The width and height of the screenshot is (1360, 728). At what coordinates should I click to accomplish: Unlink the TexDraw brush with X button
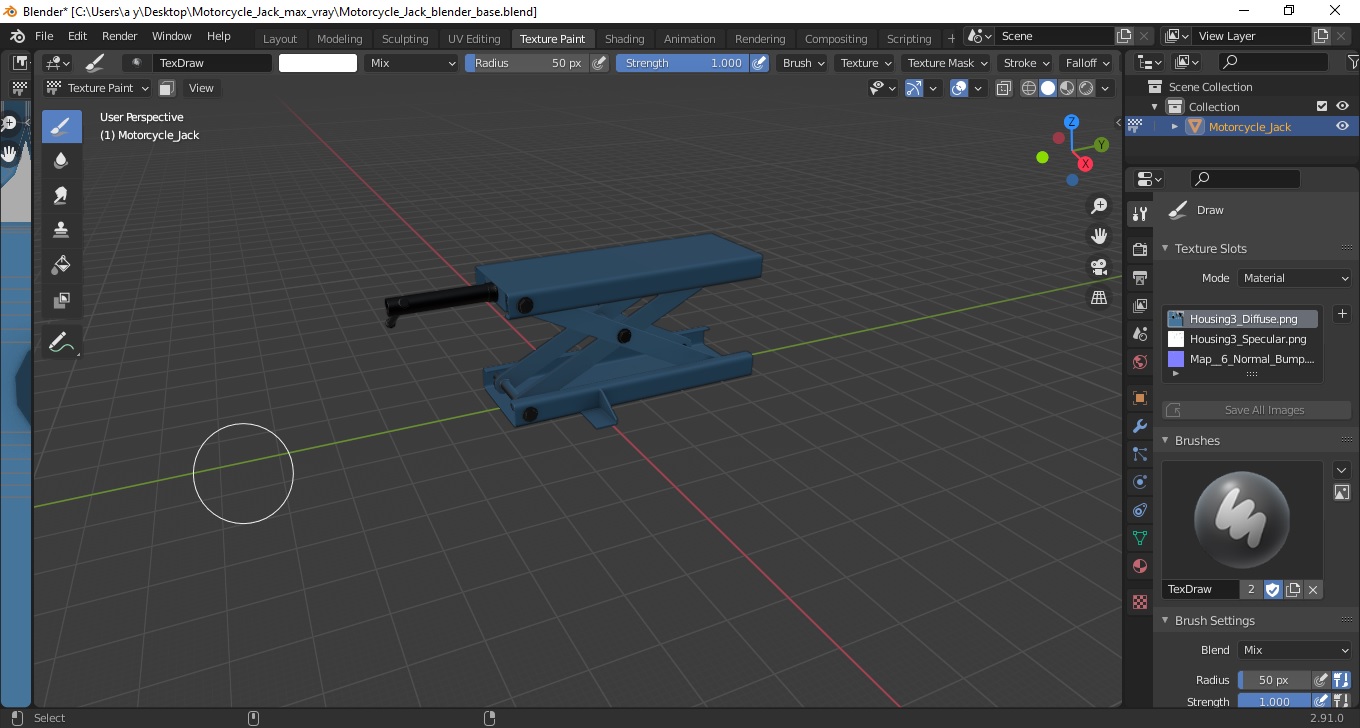(x=1313, y=589)
